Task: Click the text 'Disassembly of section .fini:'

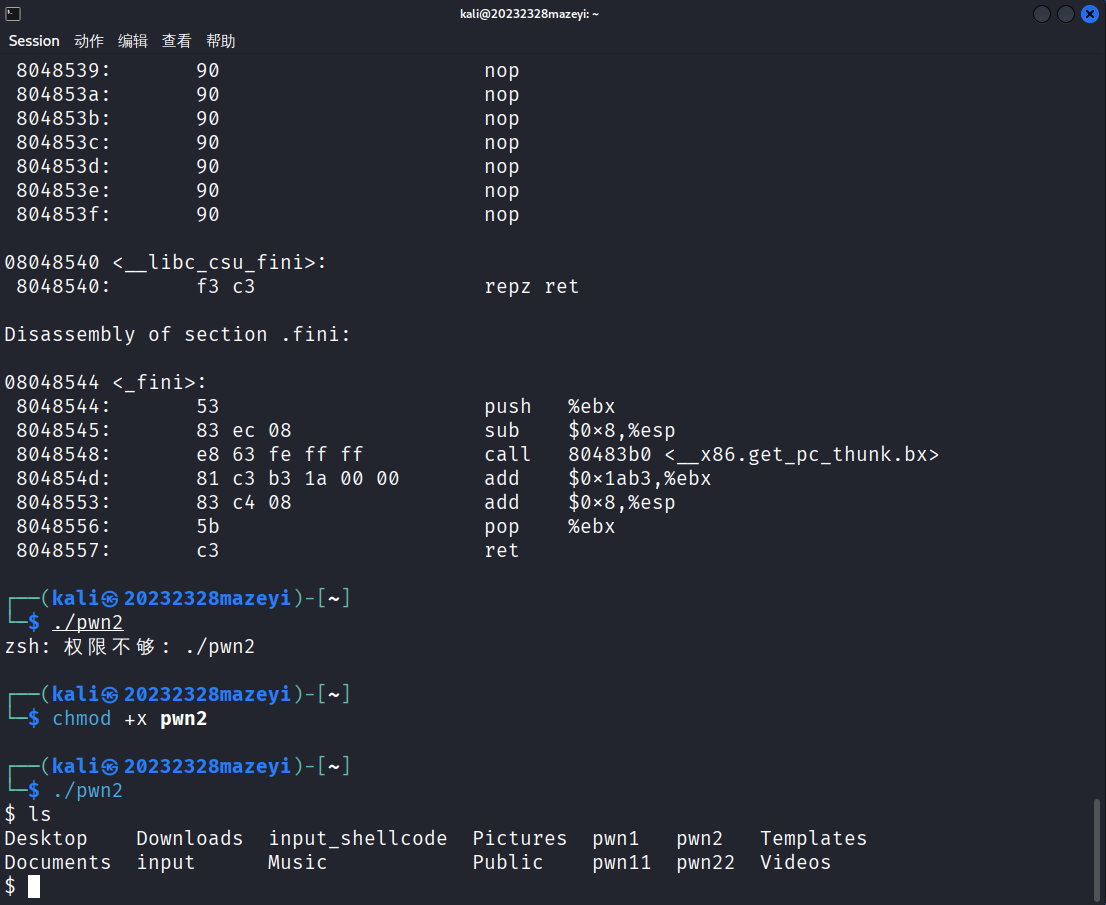Action: (177, 334)
